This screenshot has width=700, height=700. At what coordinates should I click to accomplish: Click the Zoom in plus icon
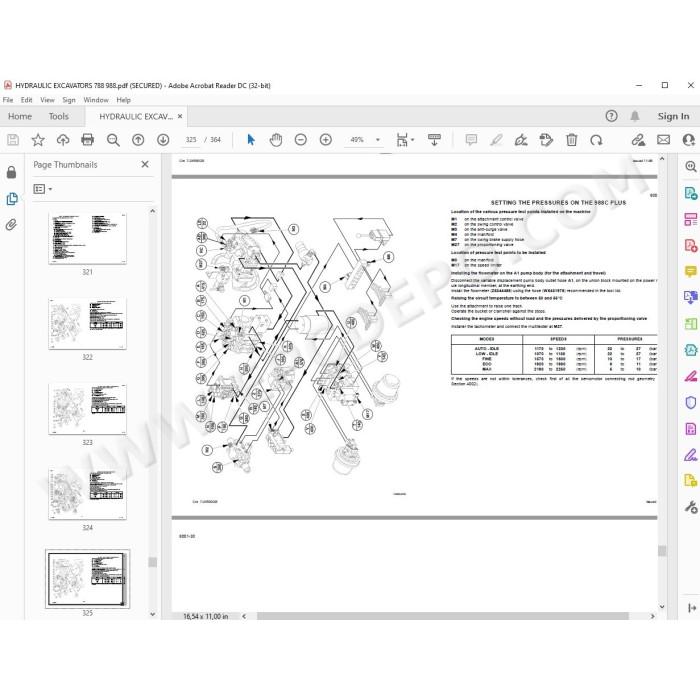(326, 140)
